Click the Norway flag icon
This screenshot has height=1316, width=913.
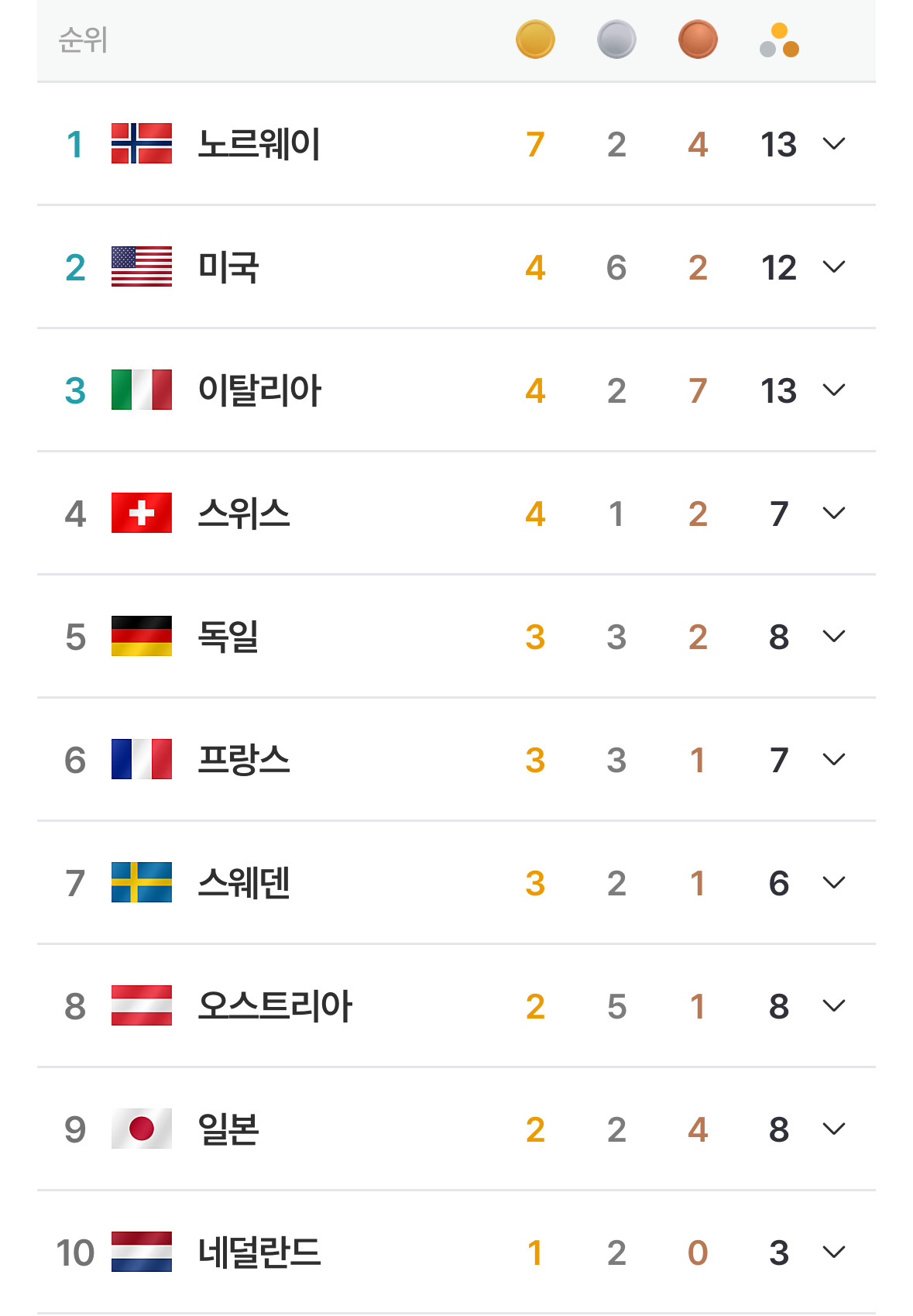coord(142,143)
